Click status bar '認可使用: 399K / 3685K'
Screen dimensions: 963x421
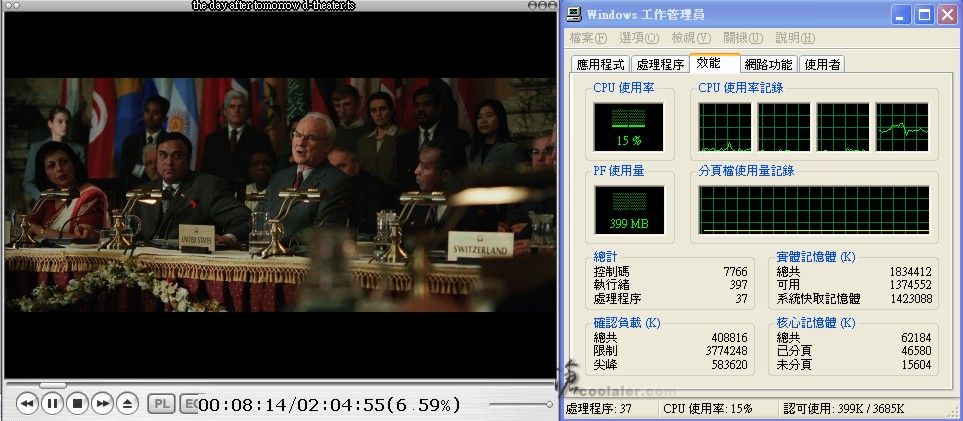coord(843,409)
